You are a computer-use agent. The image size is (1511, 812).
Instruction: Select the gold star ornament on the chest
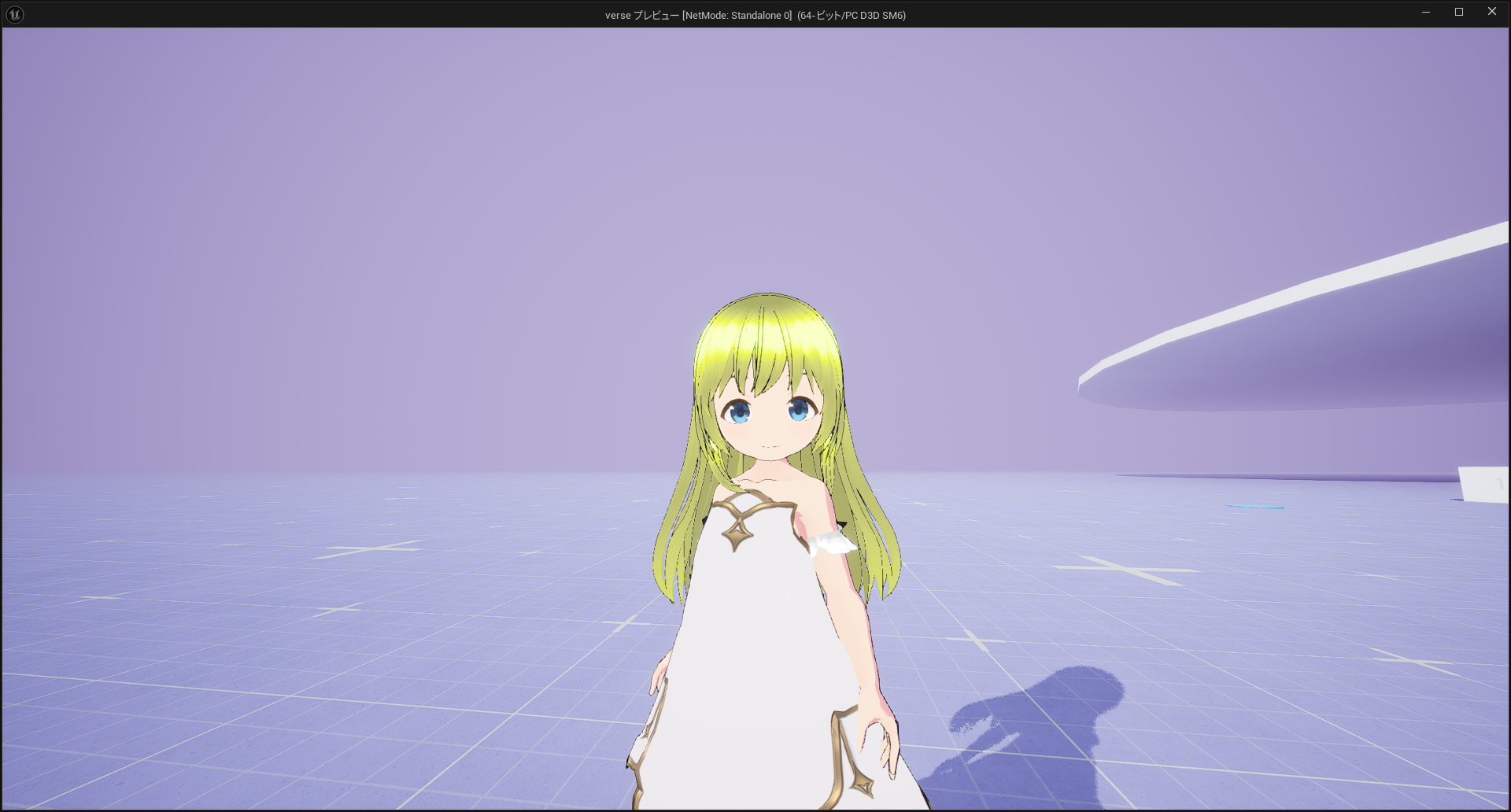pyautogui.click(x=737, y=533)
